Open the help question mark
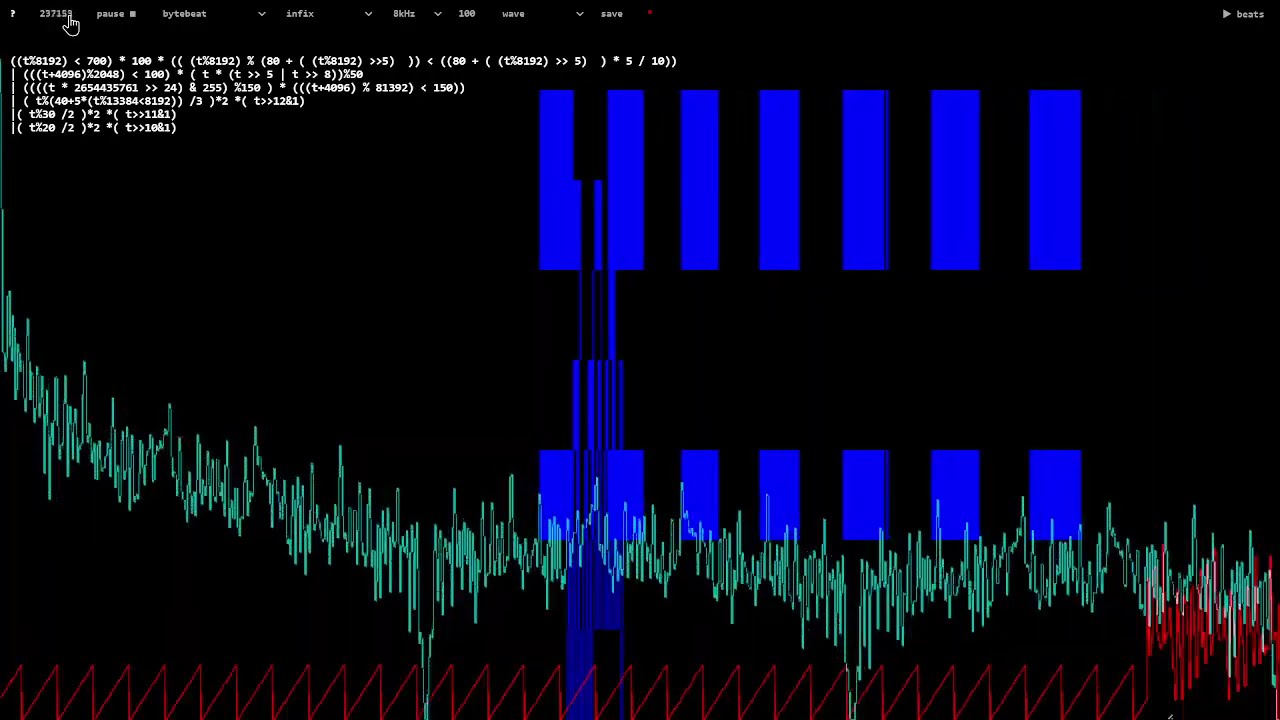This screenshot has width=1280, height=720. coord(13,14)
